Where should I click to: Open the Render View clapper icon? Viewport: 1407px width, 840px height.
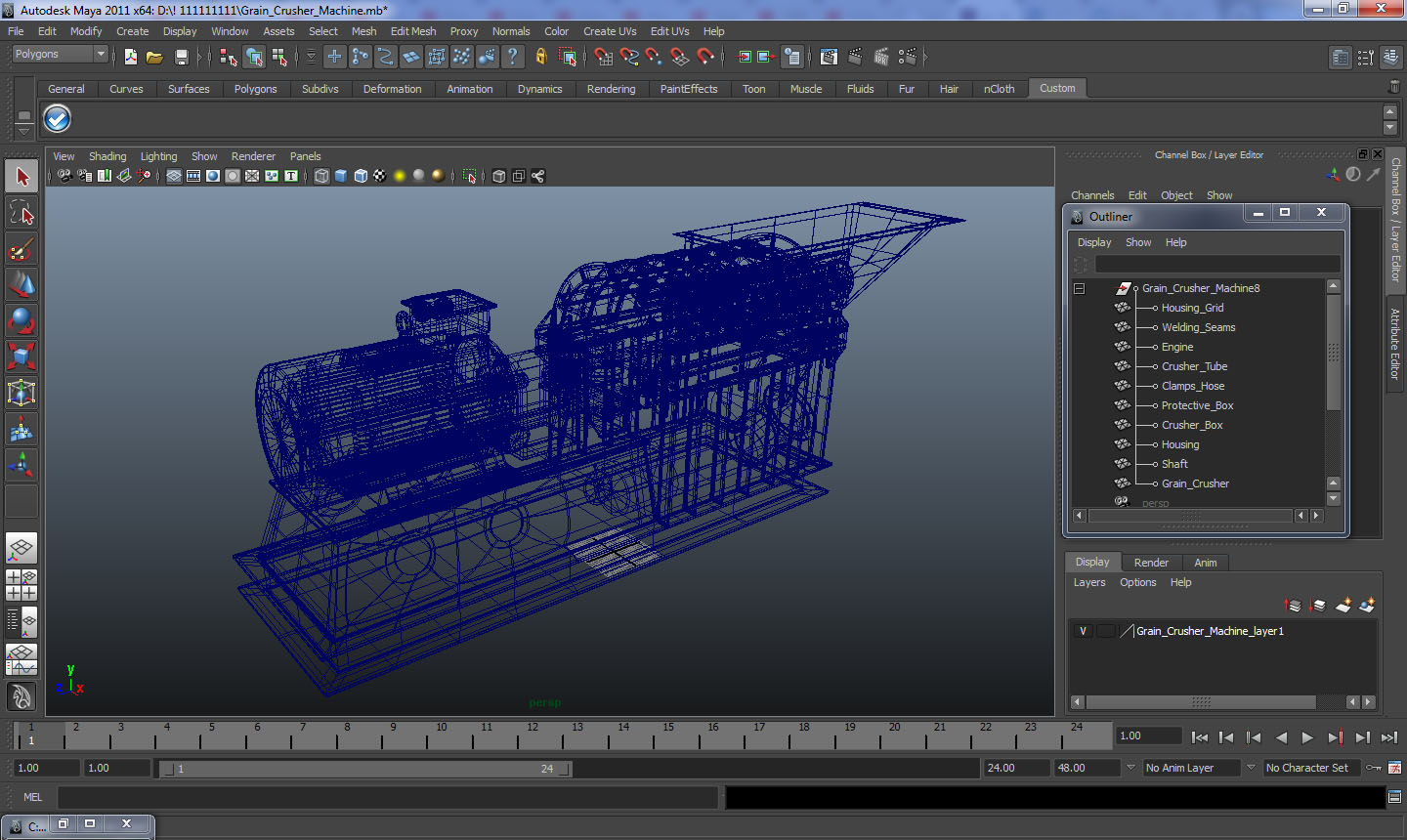coord(829,57)
